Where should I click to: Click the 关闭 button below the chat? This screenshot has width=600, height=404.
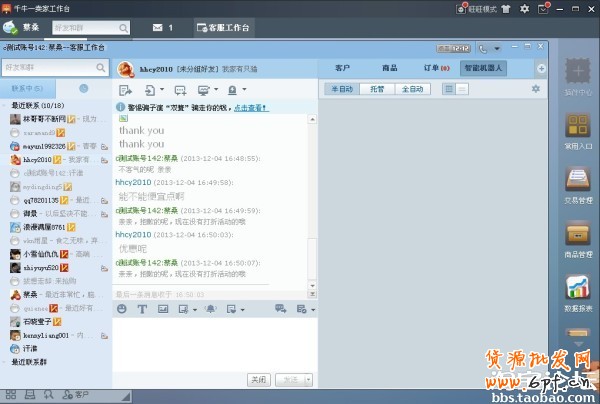(258, 380)
